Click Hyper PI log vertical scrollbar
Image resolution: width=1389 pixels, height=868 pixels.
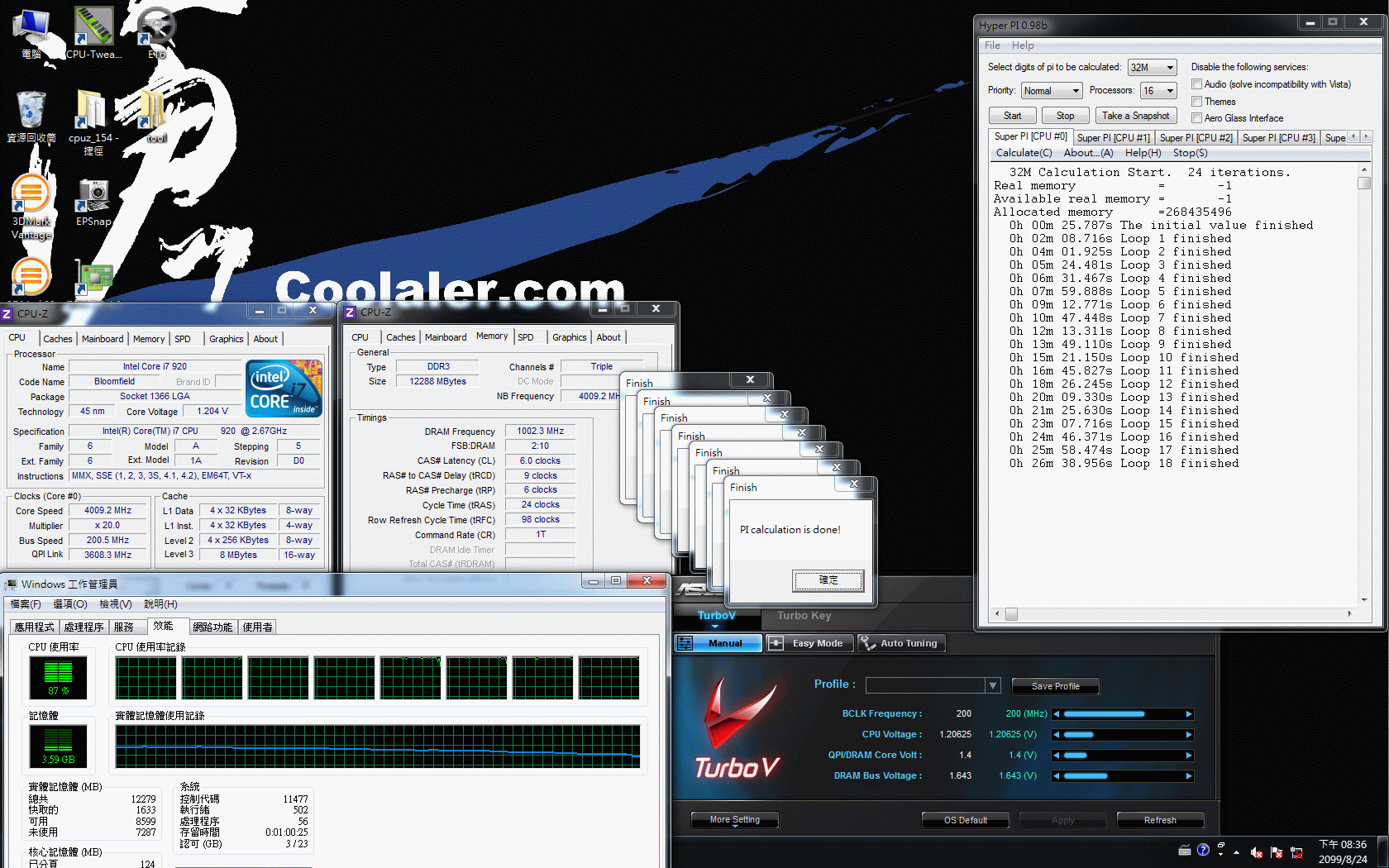[1364, 385]
